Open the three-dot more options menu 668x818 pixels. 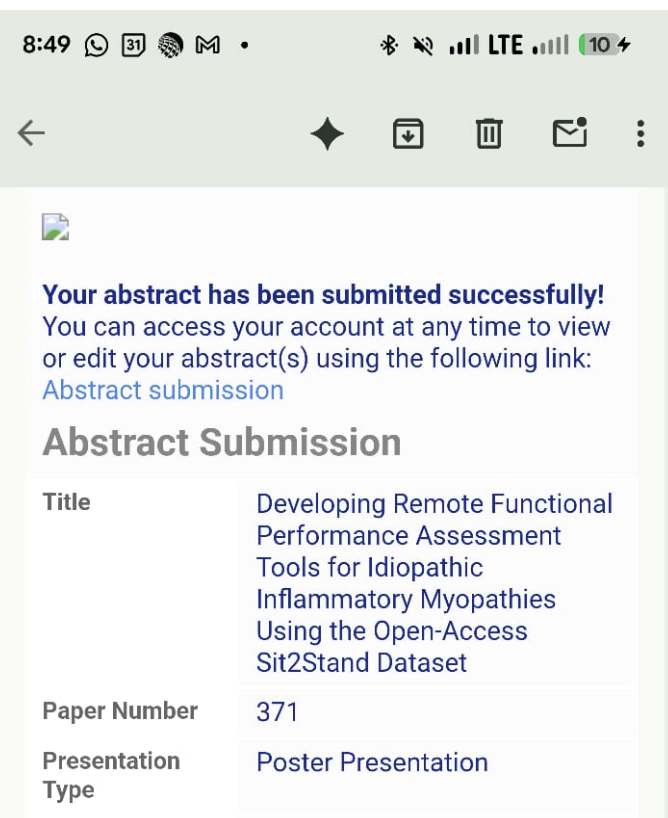[641, 134]
